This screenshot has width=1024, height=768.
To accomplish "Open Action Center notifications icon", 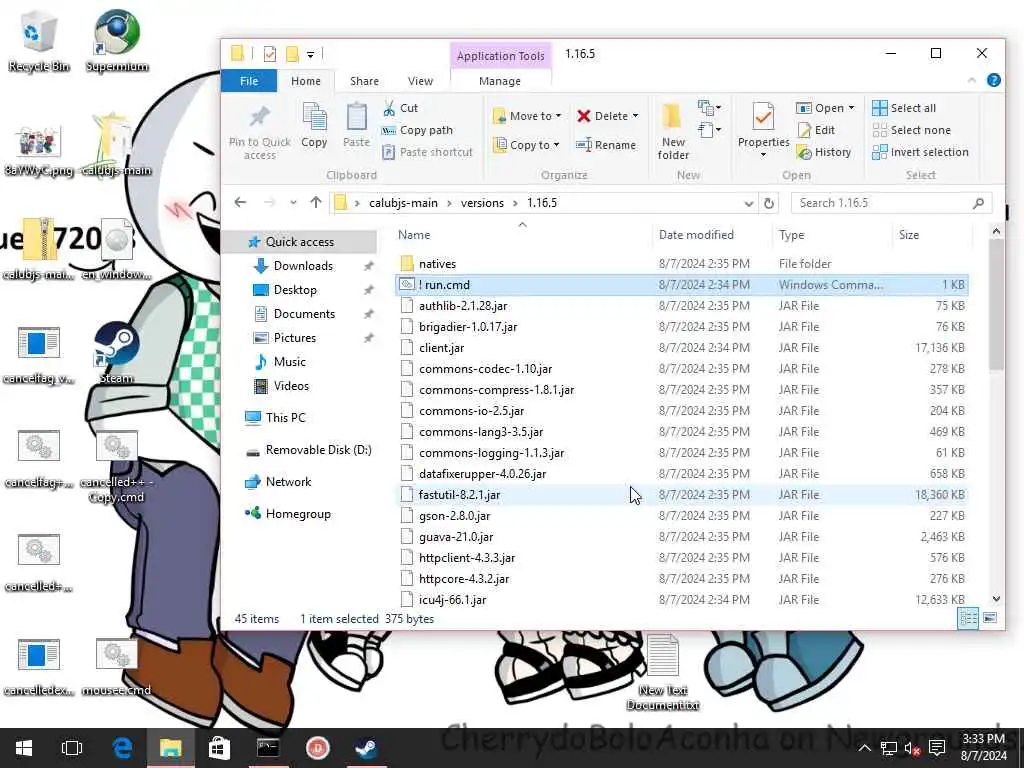I will 938,748.
